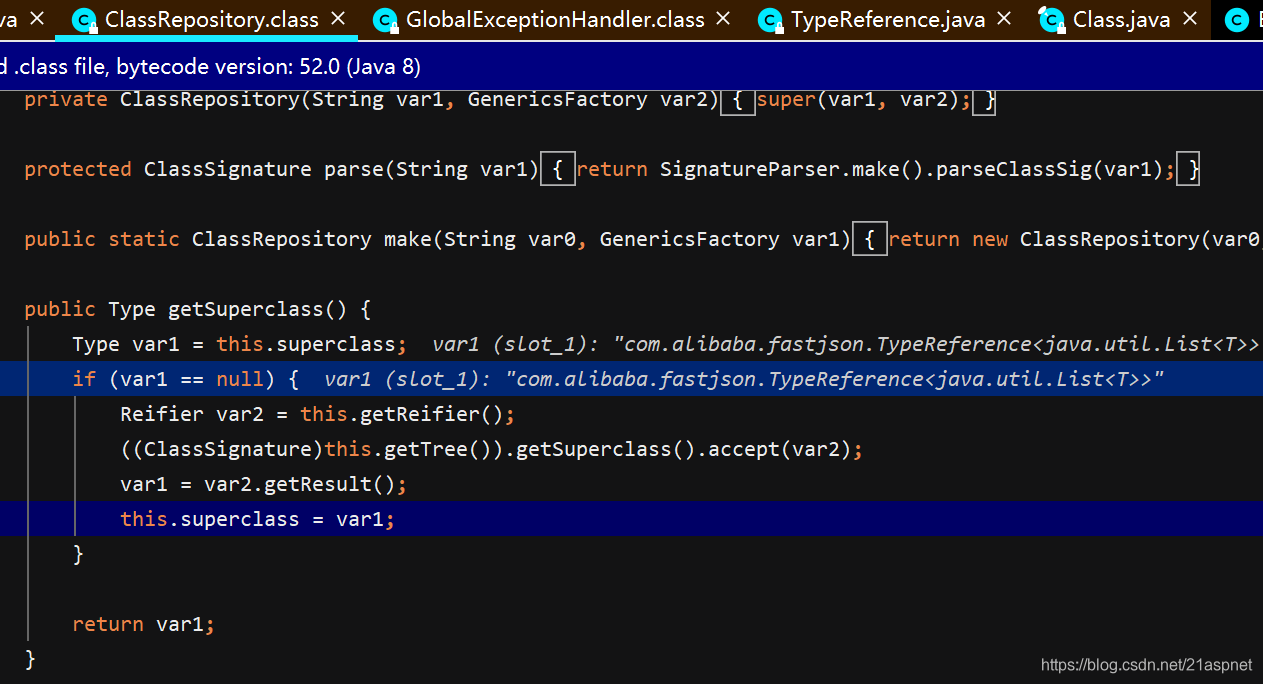1263x684 pixels.
Task: Click GenericsFactory in the private constructor
Action: click(557, 100)
